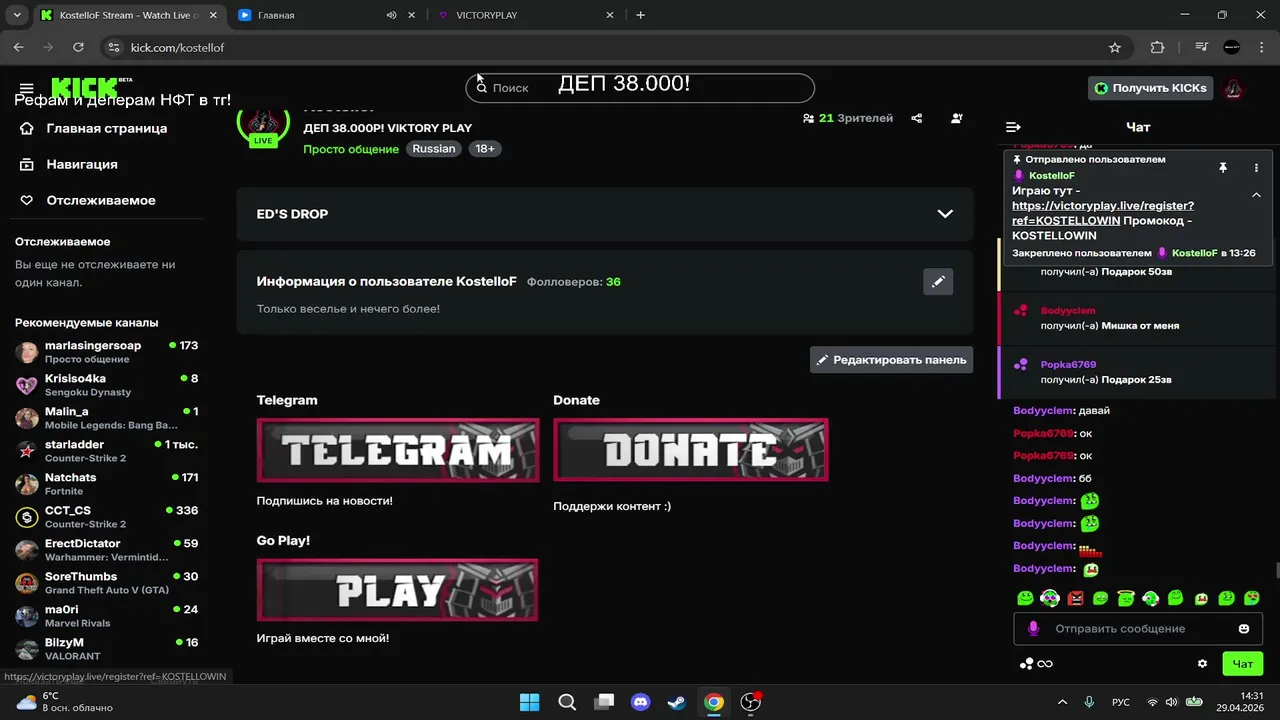1280x720 pixels.
Task: Reload the page
Action: click(x=78, y=47)
